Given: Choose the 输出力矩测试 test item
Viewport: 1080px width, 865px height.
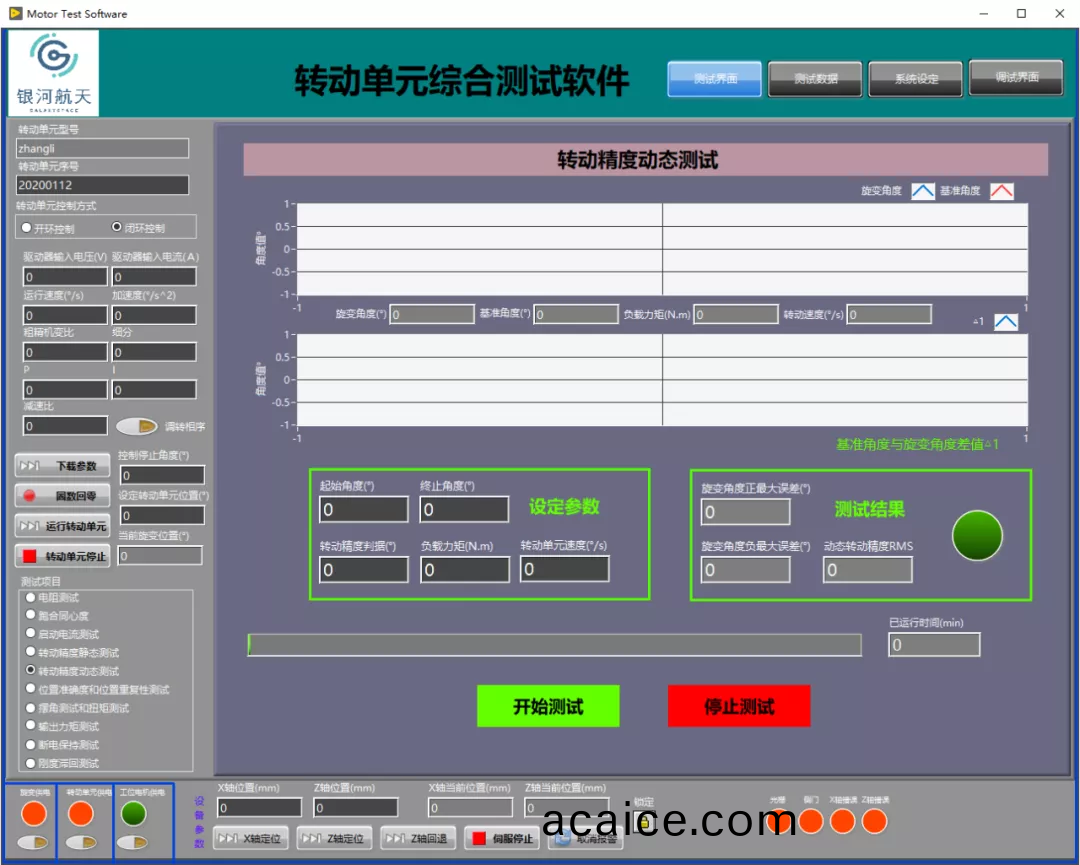Looking at the screenshot, I should (x=31, y=726).
